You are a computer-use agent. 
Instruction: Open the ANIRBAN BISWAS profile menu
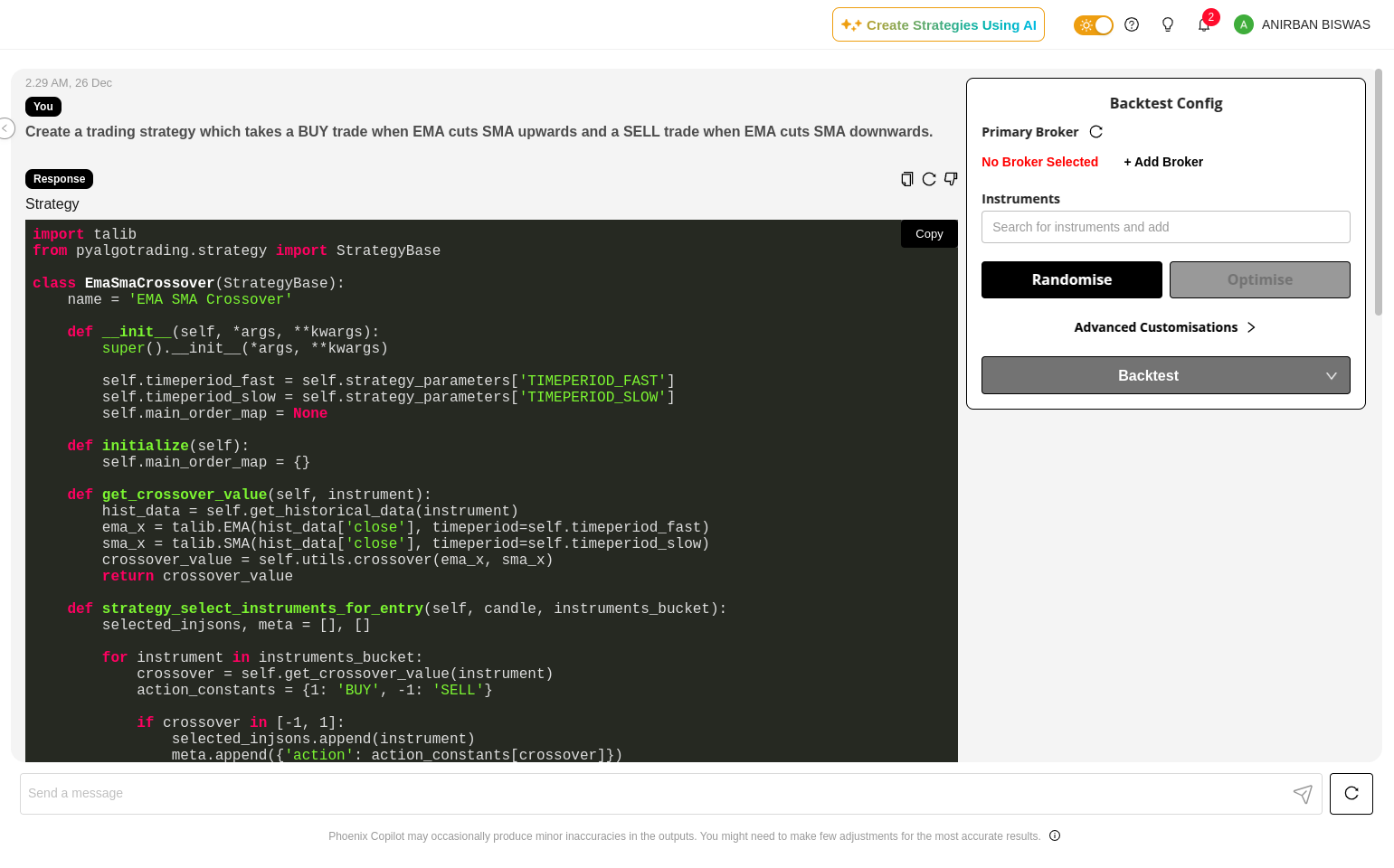1302,24
